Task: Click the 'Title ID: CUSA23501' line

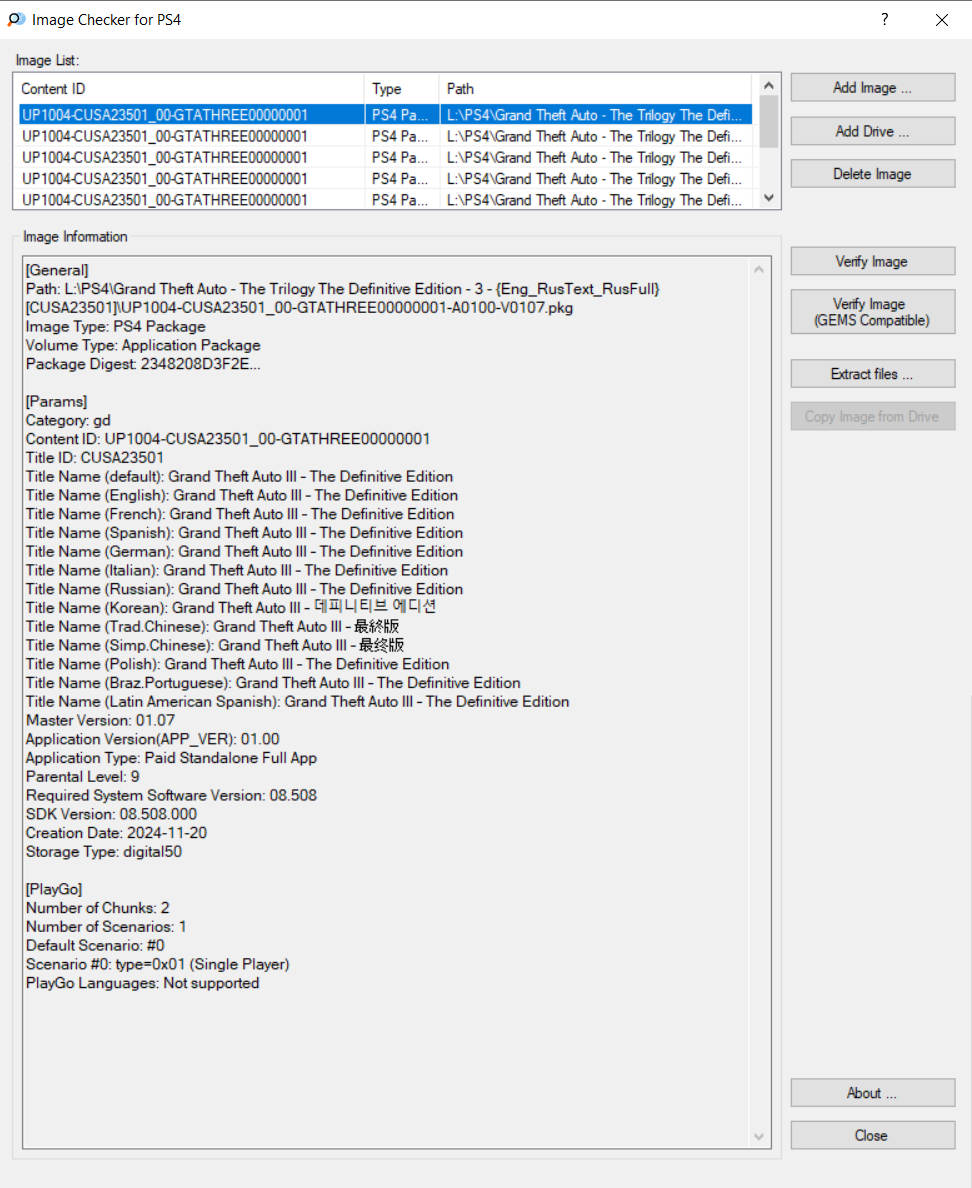Action: pyautogui.click(x=95, y=458)
